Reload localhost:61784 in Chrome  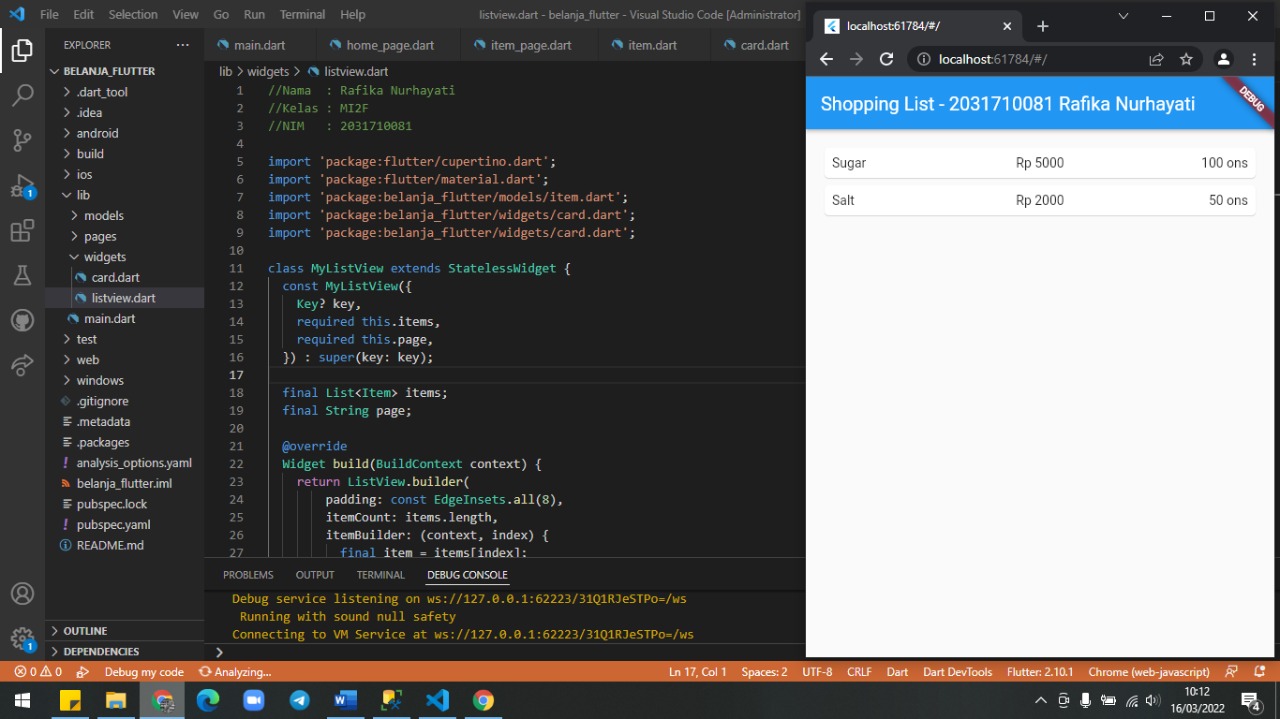coord(886,59)
